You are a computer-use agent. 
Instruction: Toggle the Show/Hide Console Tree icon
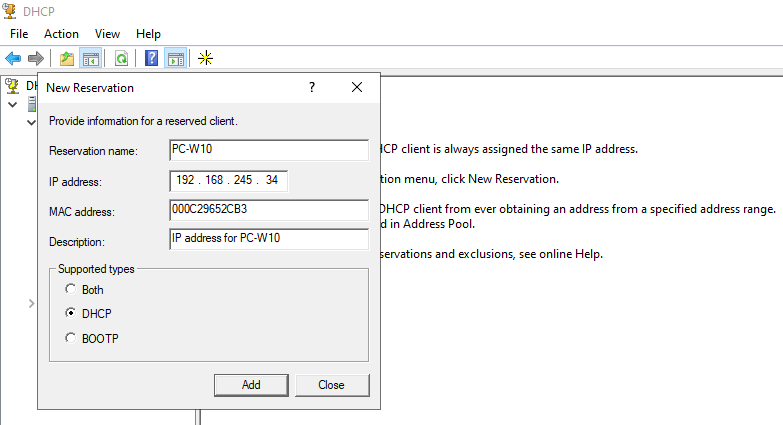pyautogui.click(x=90, y=58)
